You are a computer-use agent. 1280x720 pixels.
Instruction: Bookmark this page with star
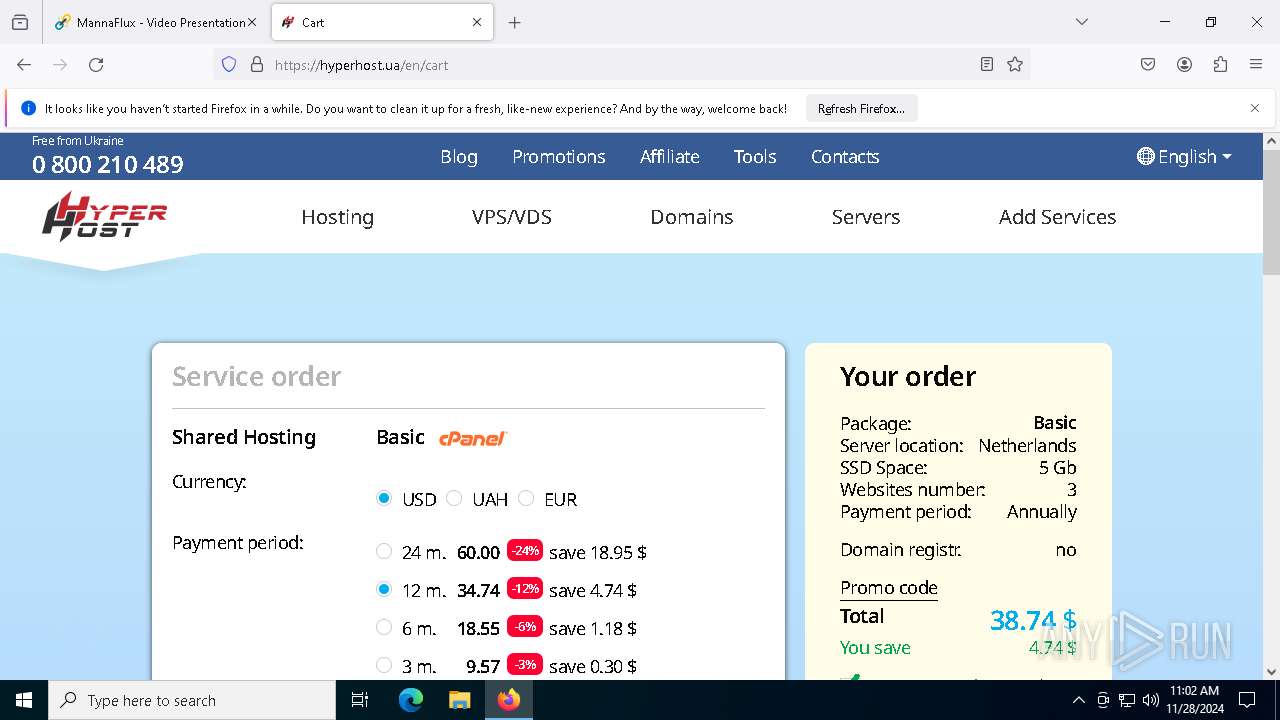(1015, 64)
